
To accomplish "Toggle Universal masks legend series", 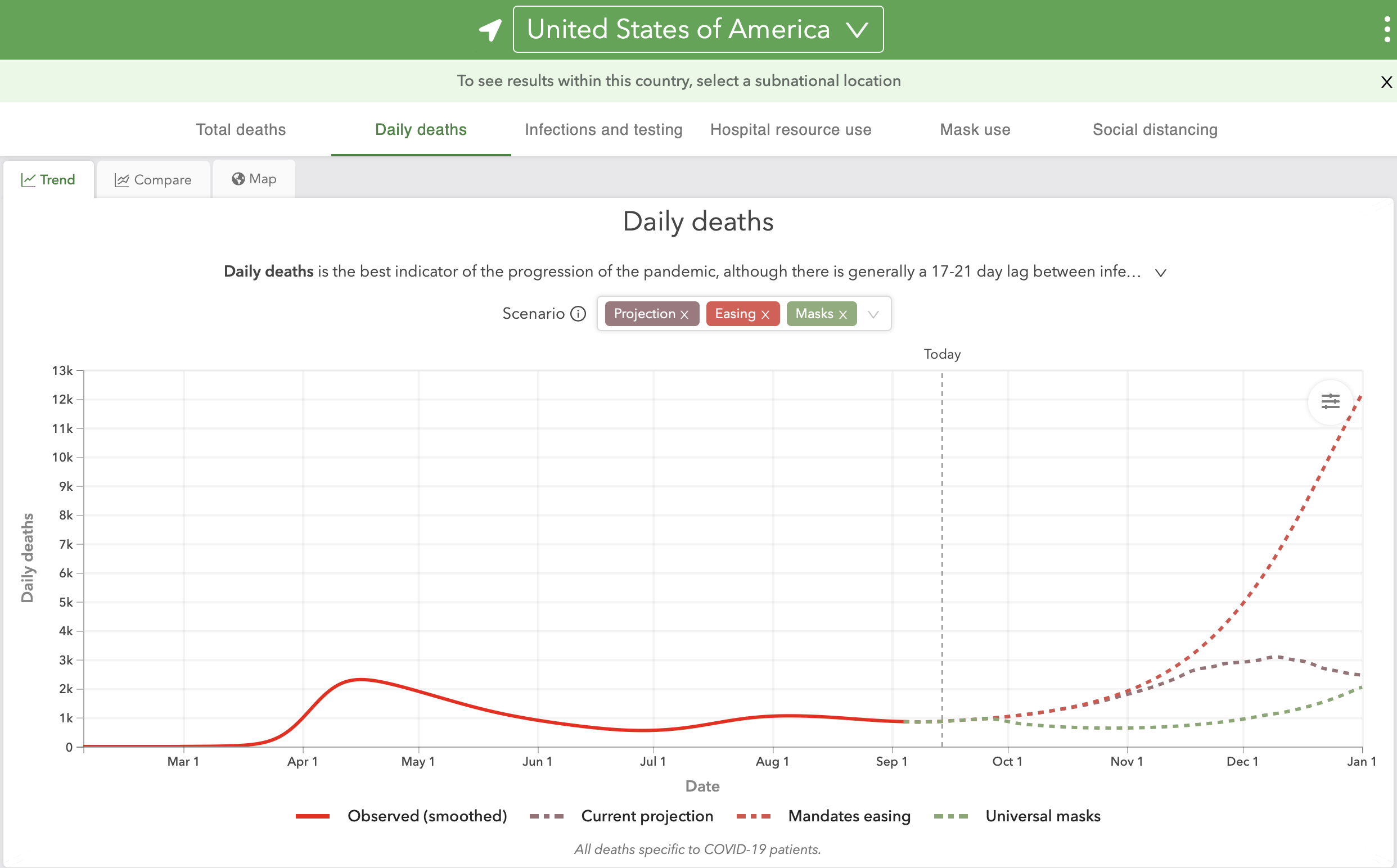I will pos(1017,816).
